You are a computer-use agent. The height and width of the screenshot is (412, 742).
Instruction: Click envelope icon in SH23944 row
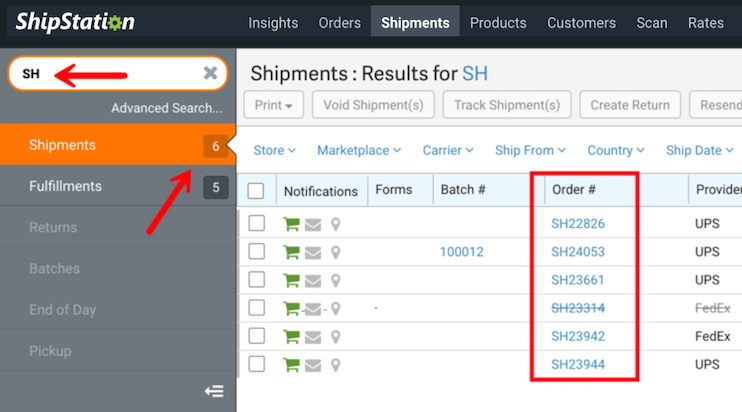pyautogui.click(x=313, y=364)
